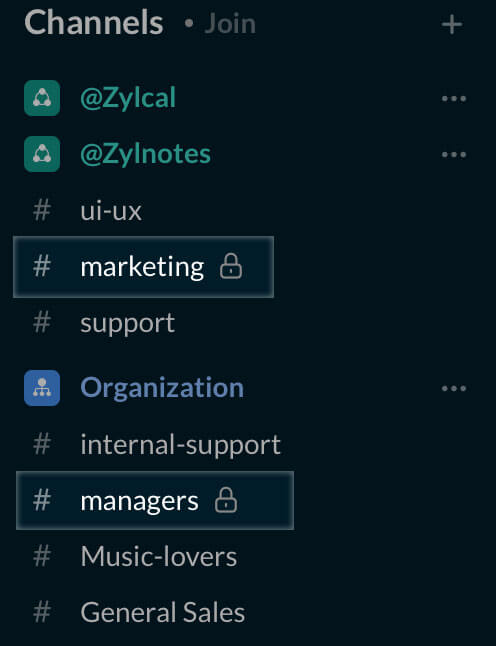Click the green @Zylcal team icon
This screenshot has width=496, height=646.
pyautogui.click(x=42, y=98)
